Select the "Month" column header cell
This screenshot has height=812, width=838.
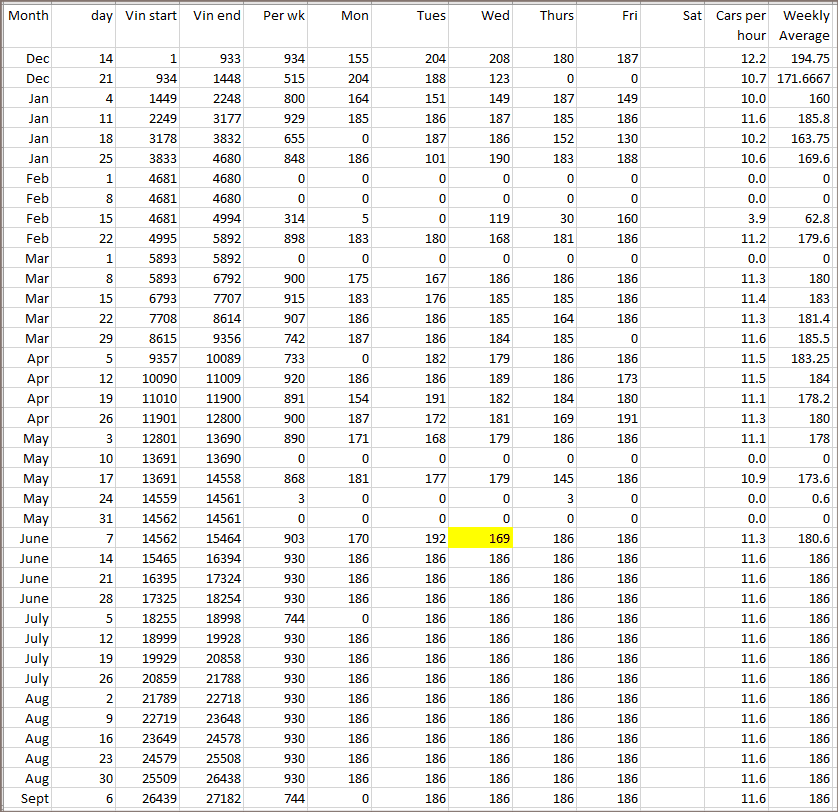pos(27,17)
